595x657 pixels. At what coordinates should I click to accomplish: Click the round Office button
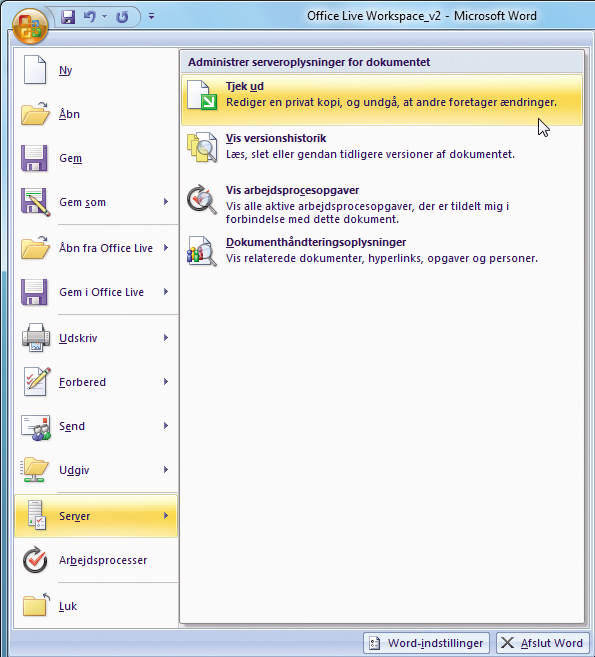[x=30, y=26]
